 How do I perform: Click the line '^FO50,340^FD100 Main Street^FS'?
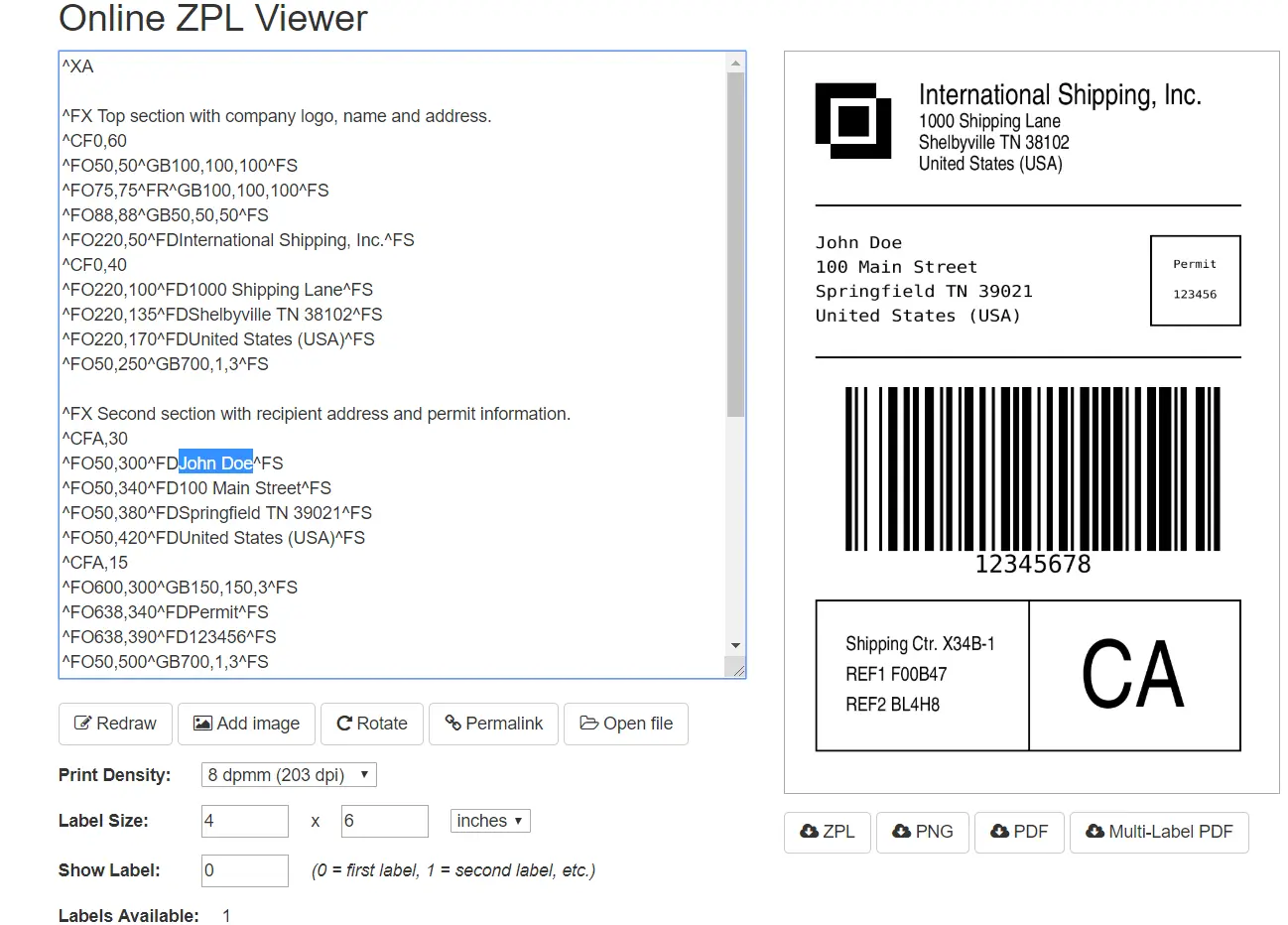tap(196, 488)
